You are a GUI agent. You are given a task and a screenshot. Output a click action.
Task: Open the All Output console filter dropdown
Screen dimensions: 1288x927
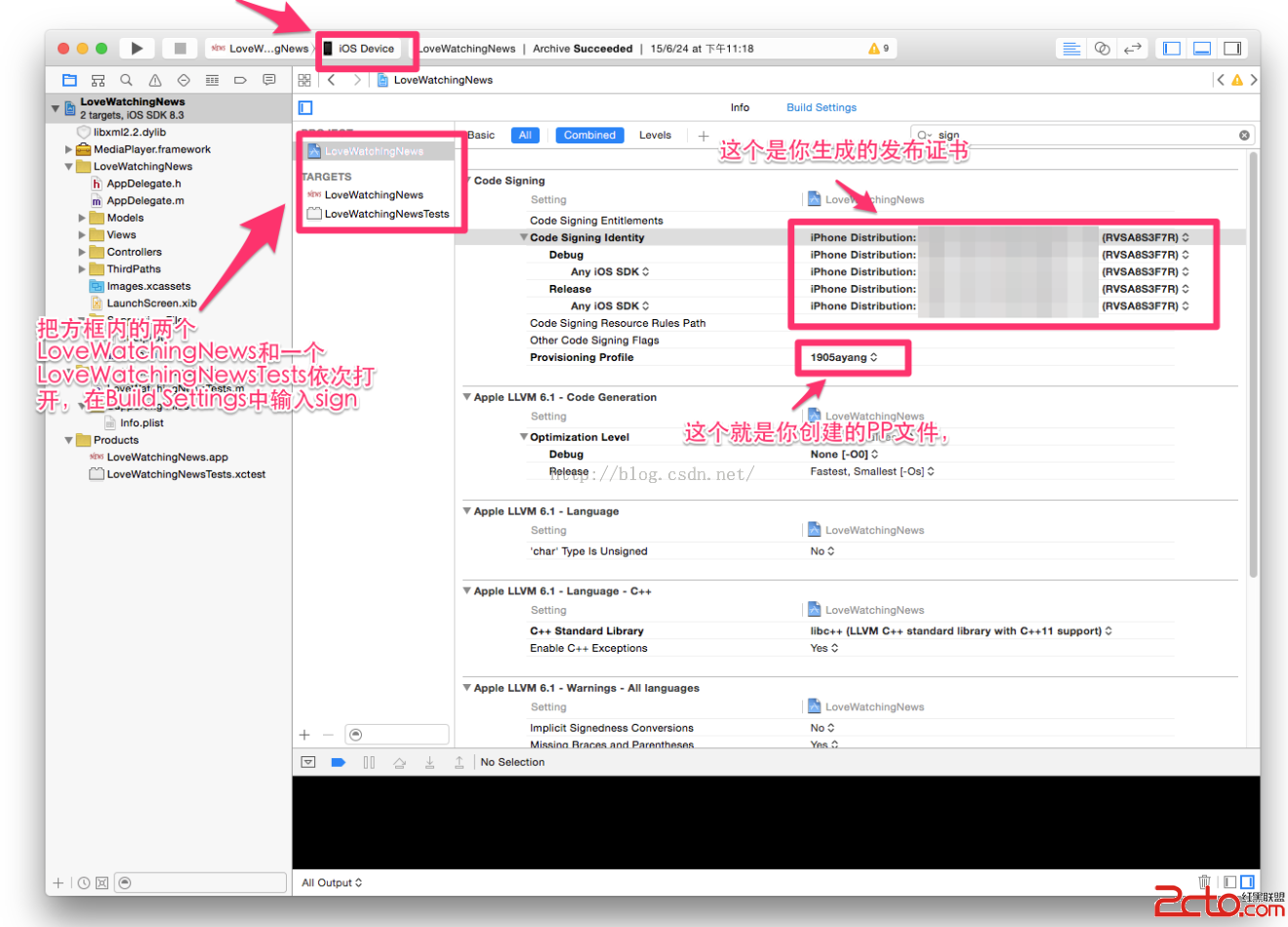[332, 883]
